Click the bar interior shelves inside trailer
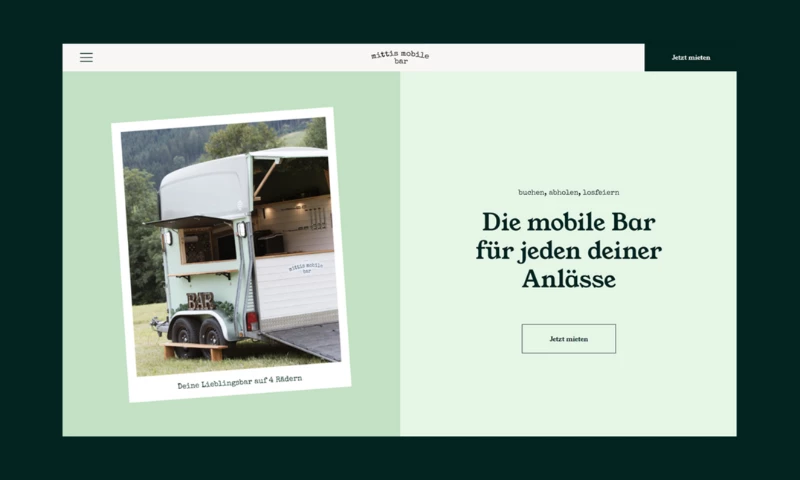The image size is (800, 480). (x=300, y=215)
